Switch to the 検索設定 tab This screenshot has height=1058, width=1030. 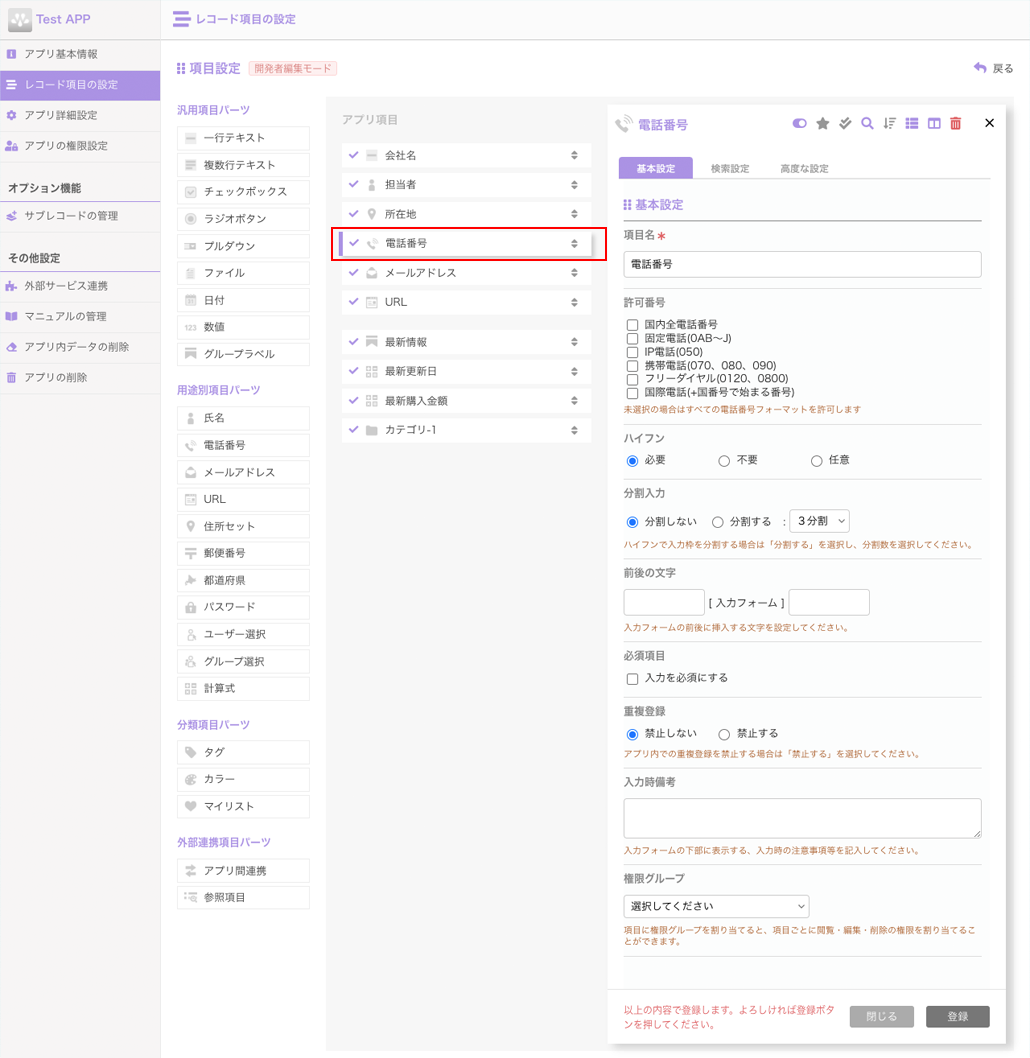(x=730, y=168)
